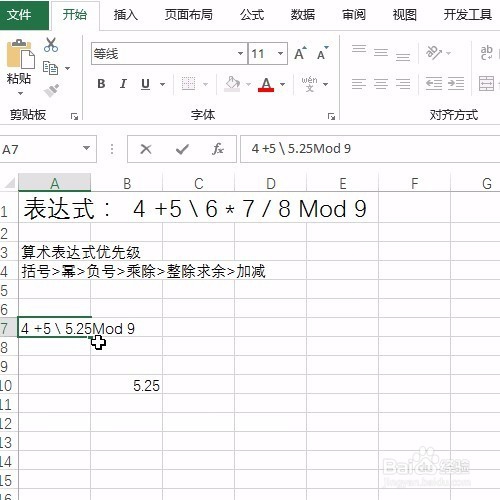Expand the Copy options arrow

[x=67, y=68]
